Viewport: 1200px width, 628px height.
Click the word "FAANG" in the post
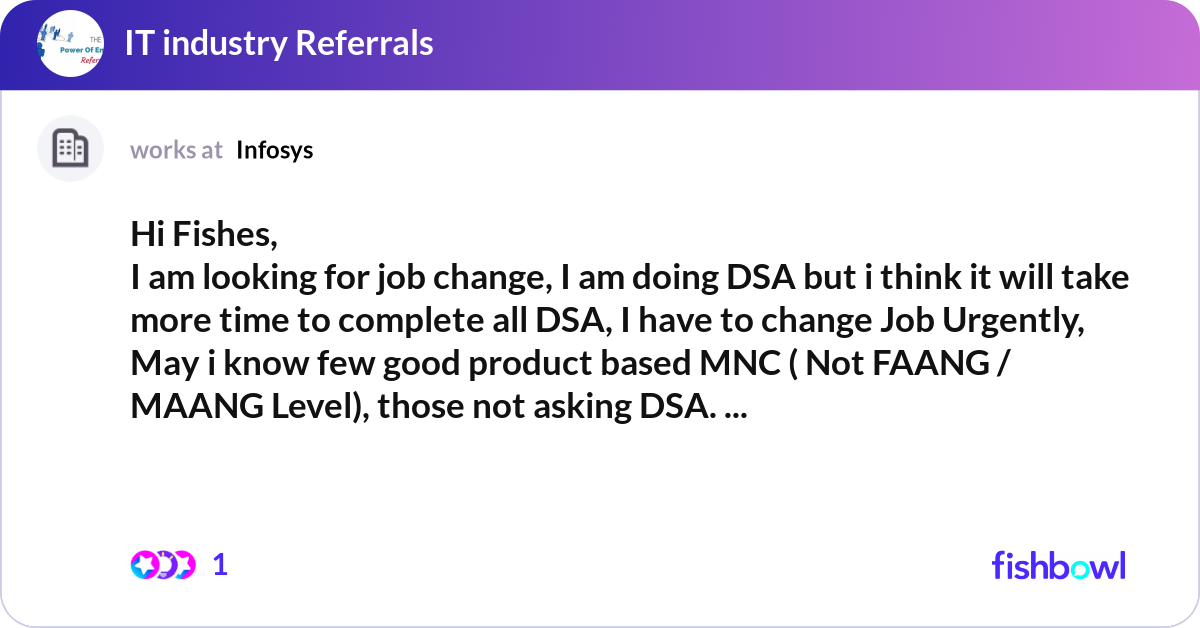(x=932, y=363)
